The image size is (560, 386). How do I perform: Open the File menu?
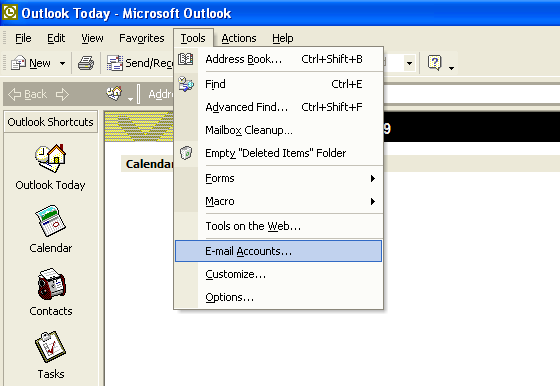coord(23,38)
